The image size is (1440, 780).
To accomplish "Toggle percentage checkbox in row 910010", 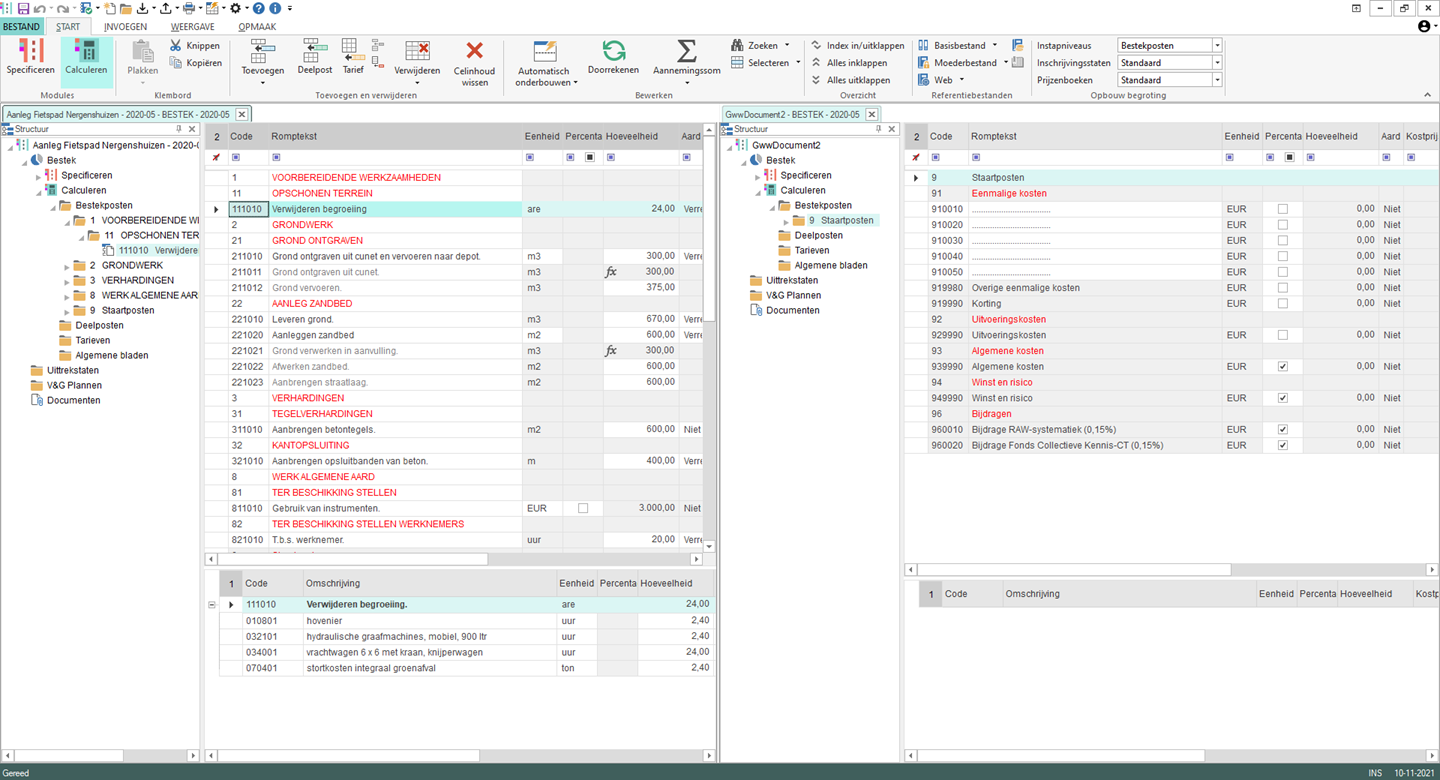I will pos(1283,209).
